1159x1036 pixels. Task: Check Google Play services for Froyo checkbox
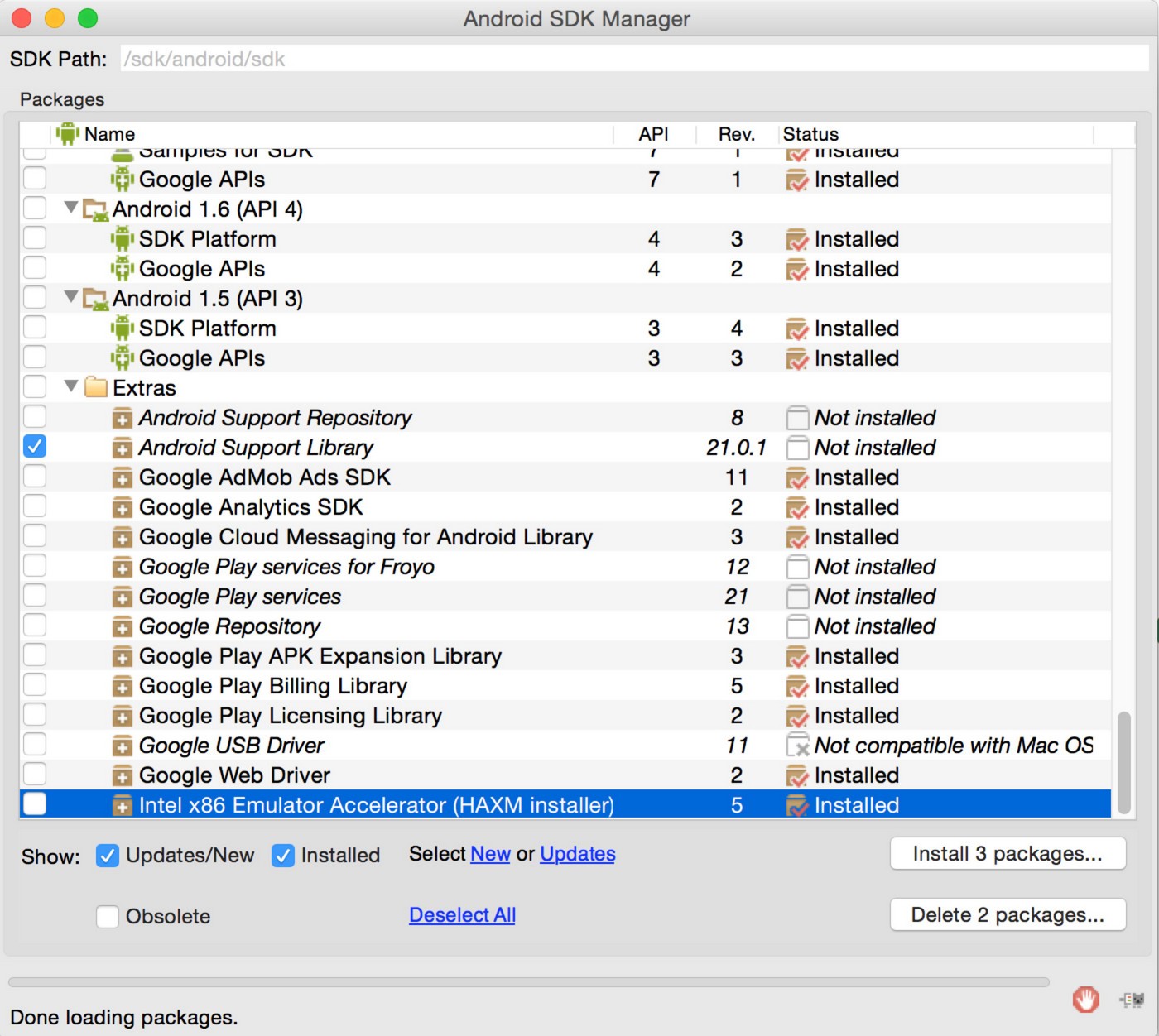click(x=35, y=566)
